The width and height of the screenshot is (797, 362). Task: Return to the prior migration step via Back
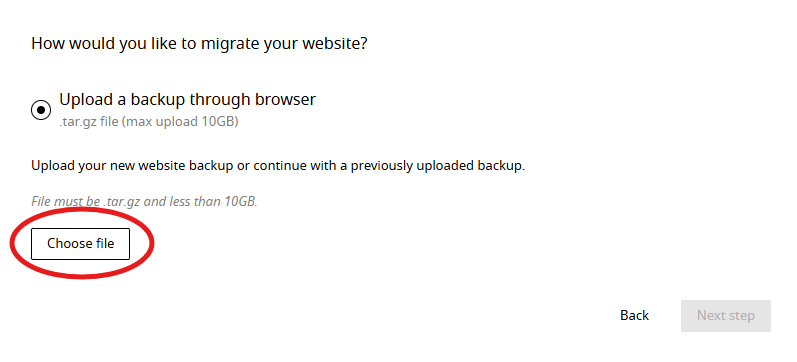tap(634, 315)
